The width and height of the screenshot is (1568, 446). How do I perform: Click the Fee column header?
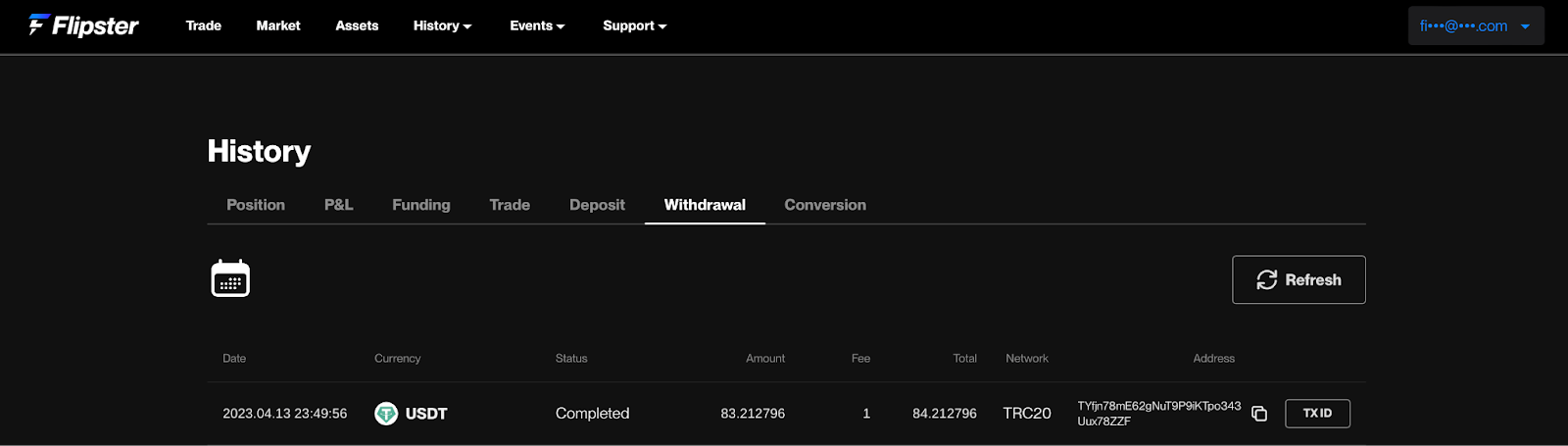(860, 359)
